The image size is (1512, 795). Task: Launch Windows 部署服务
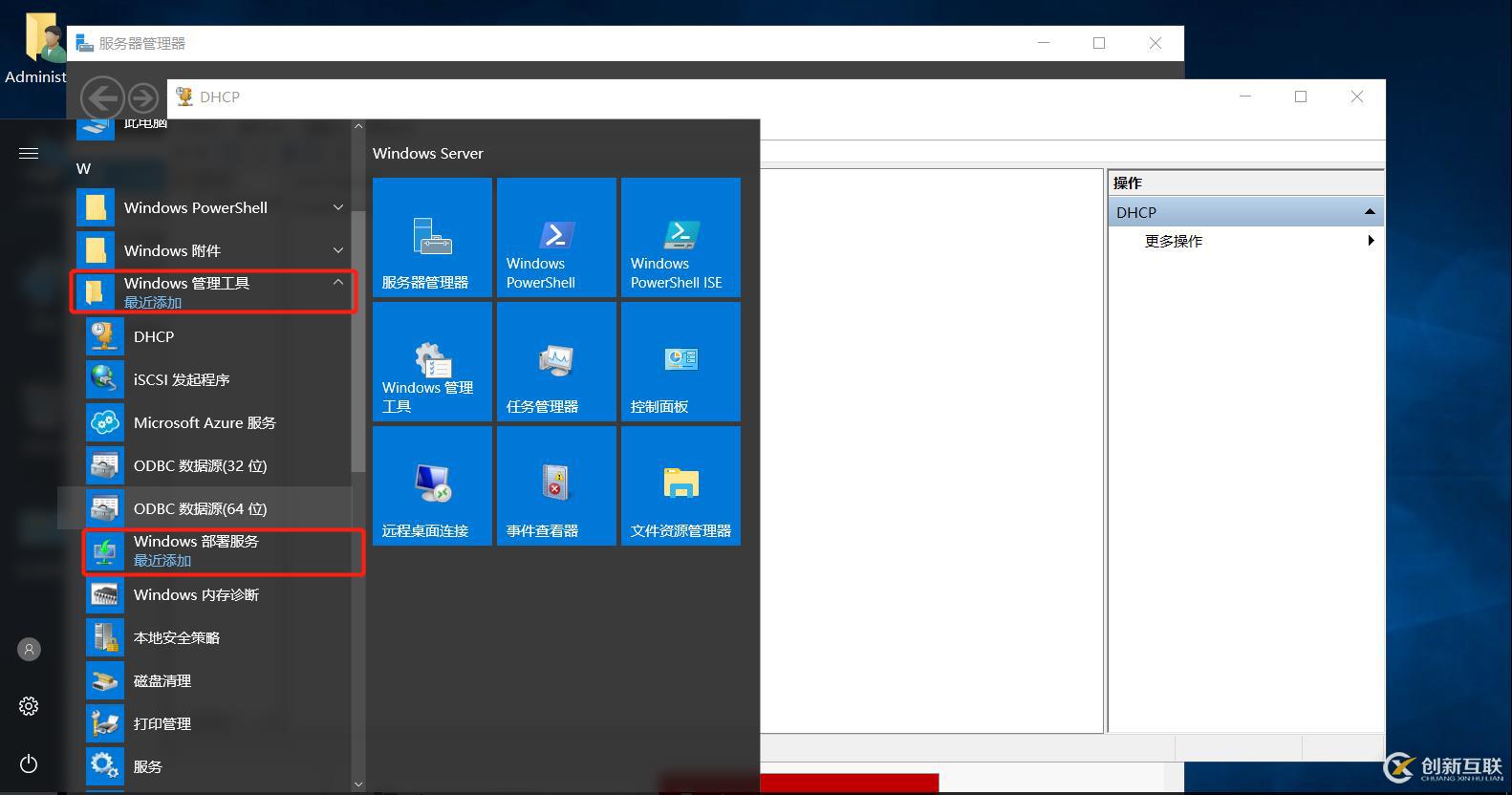(214, 551)
